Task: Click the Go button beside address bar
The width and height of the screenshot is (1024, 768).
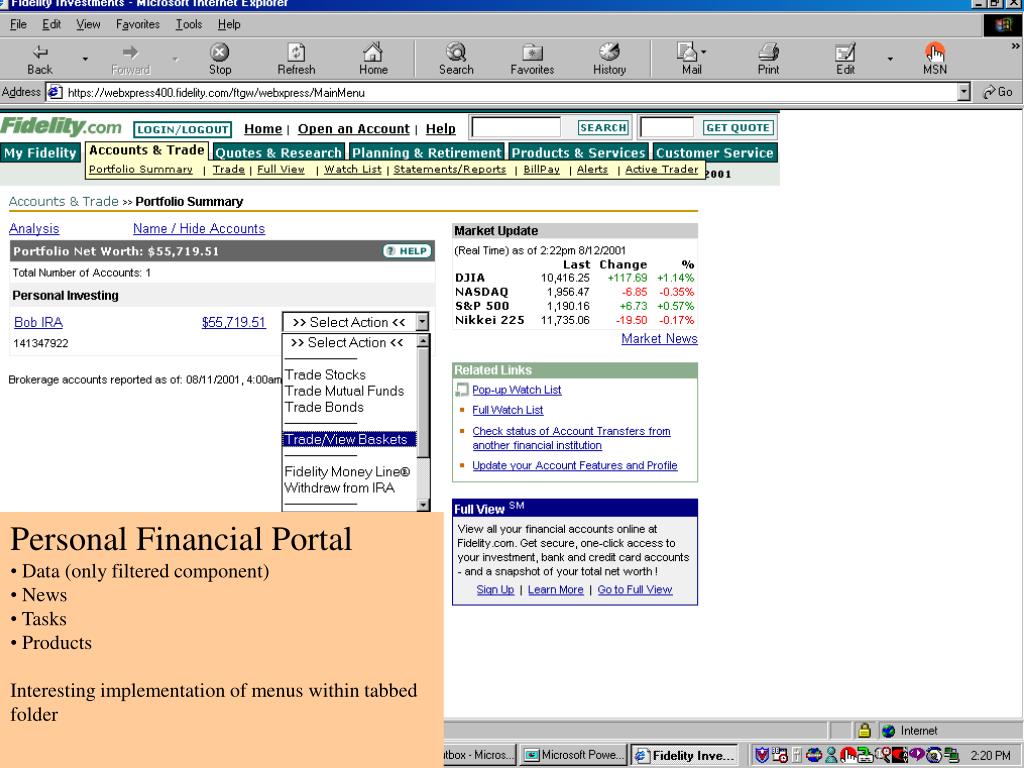Action: (999, 92)
